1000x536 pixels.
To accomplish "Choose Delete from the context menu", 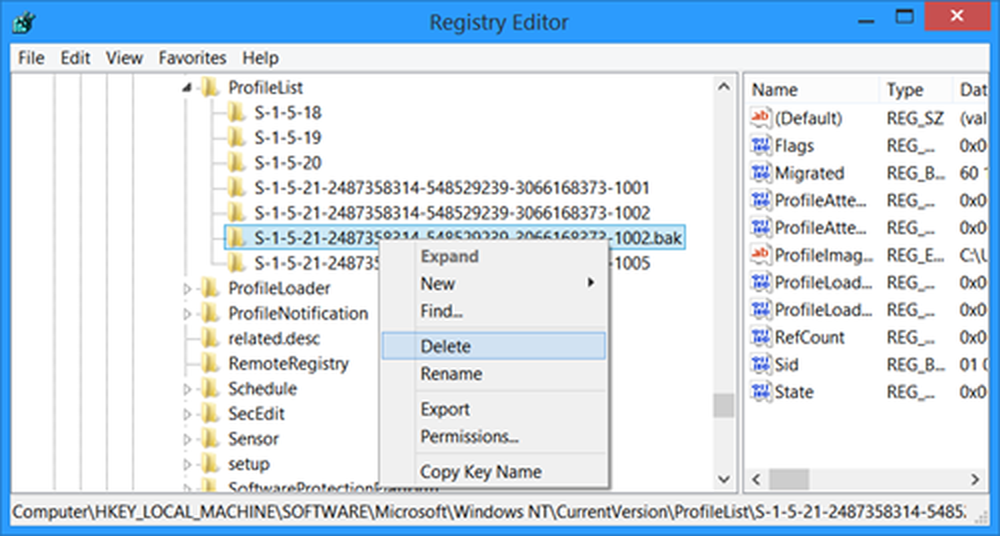I will pos(445,346).
